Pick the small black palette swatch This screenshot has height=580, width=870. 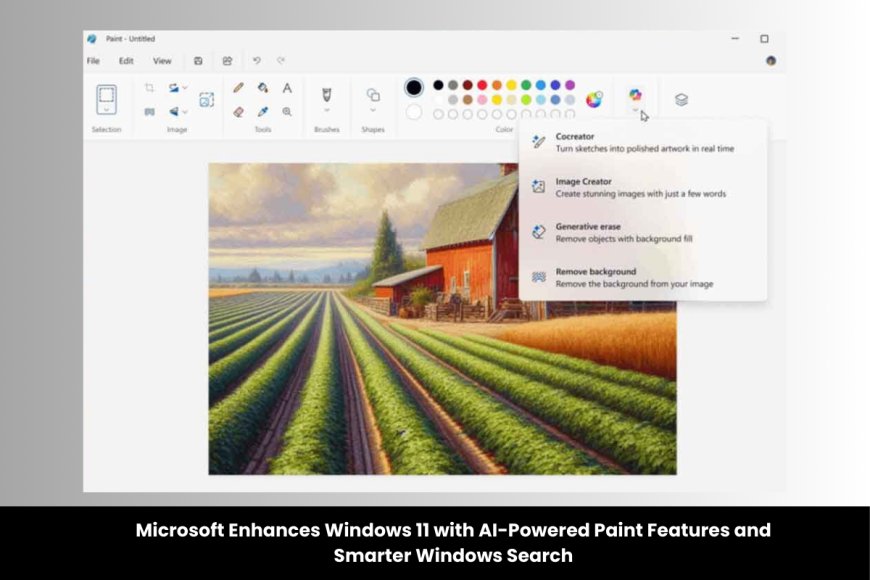(438, 85)
